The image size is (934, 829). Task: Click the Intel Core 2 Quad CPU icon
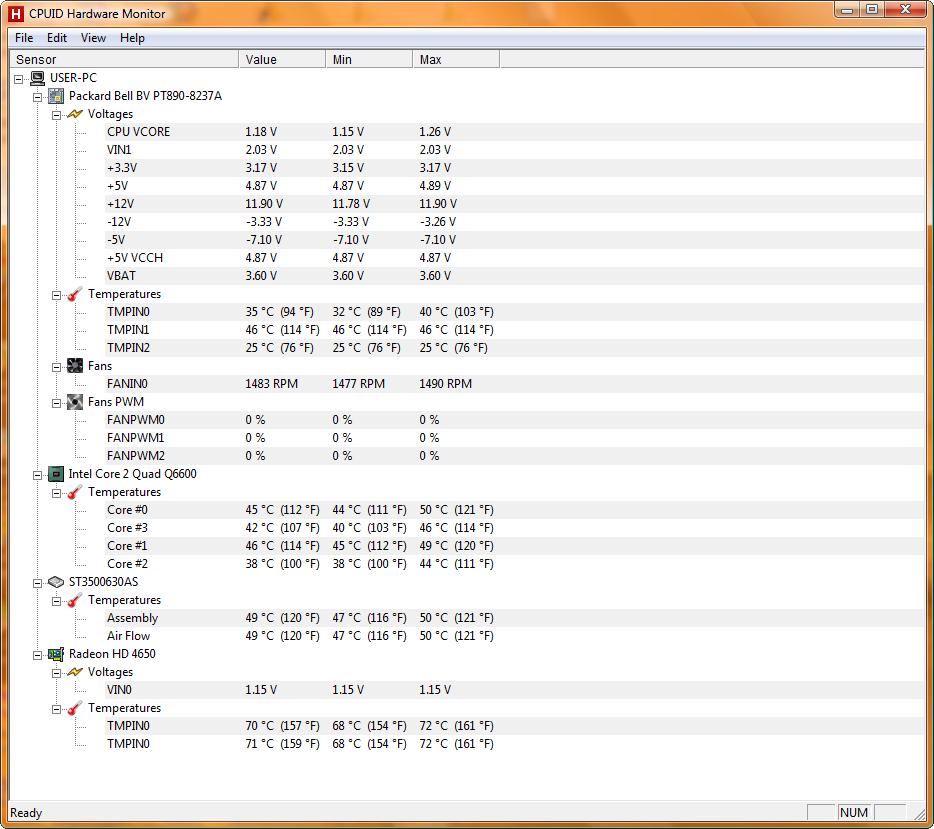click(56, 474)
